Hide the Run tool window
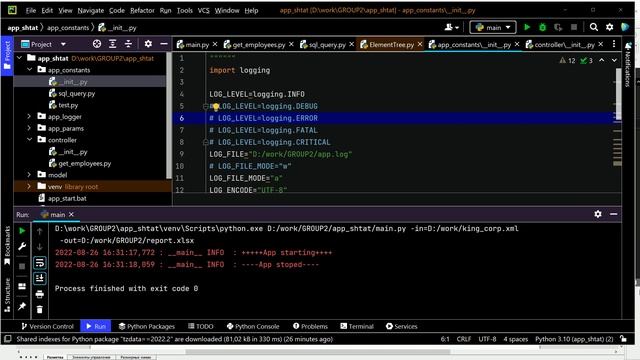The height and width of the screenshot is (360, 640). (x=613, y=214)
